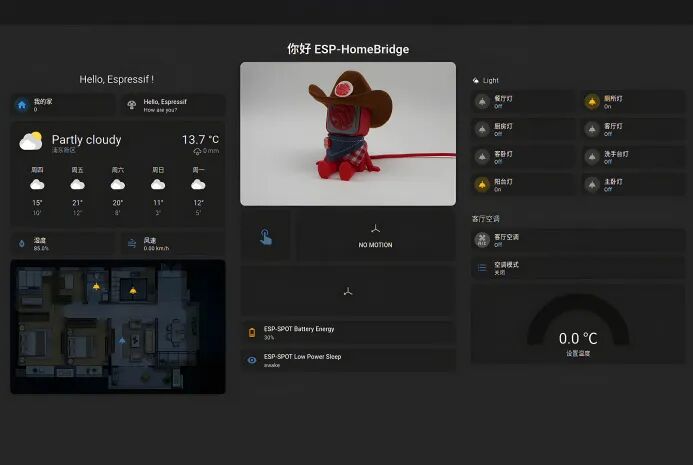The image size is (693, 465).
Task: Toggle the 餐厅灯 light
Action: [482, 102]
